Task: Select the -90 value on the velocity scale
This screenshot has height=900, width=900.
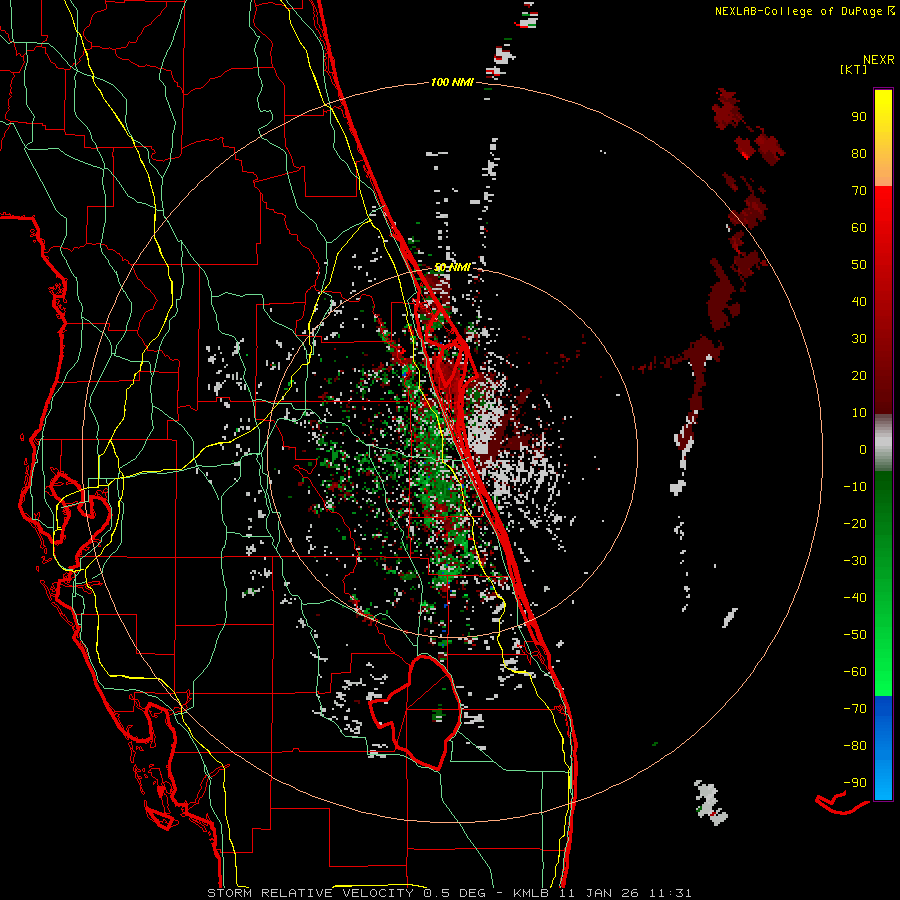Action: 855,783
